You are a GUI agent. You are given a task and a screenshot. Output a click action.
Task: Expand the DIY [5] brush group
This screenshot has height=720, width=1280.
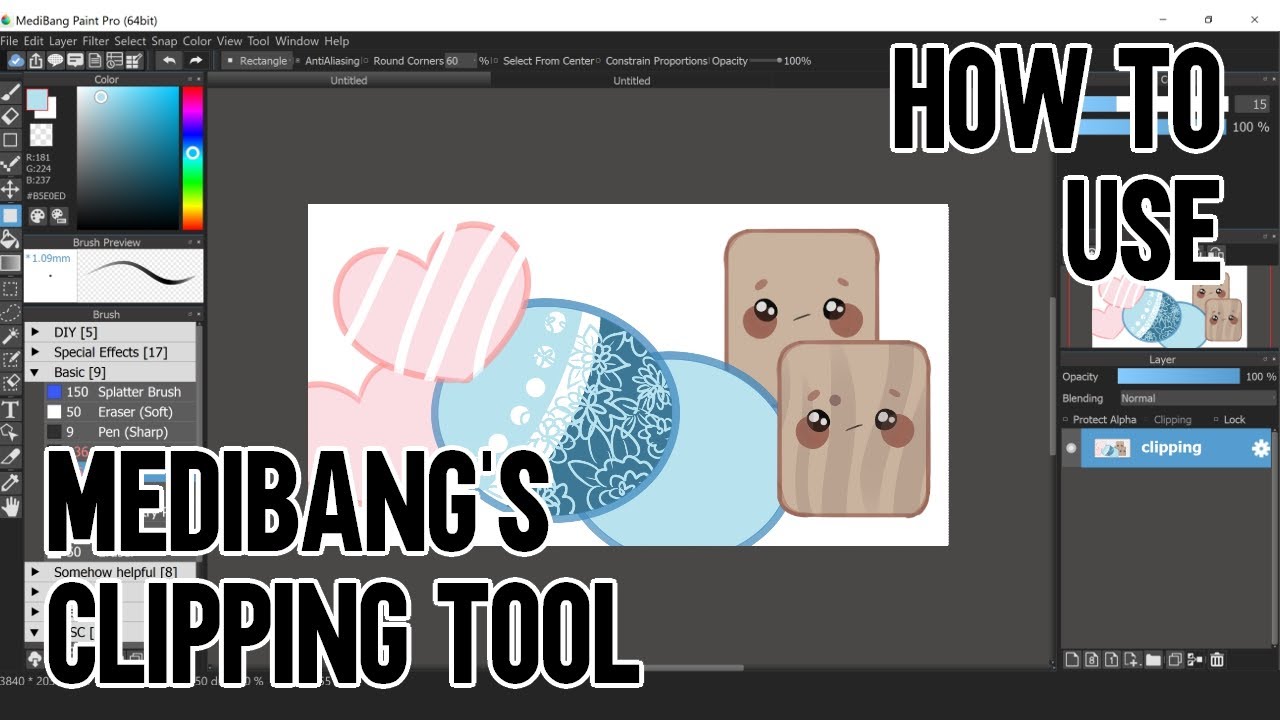click(x=35, y=332)
